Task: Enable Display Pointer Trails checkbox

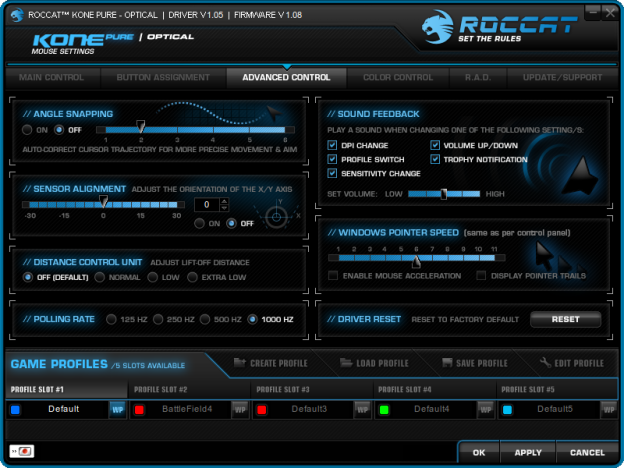Action: coord(481,275)
